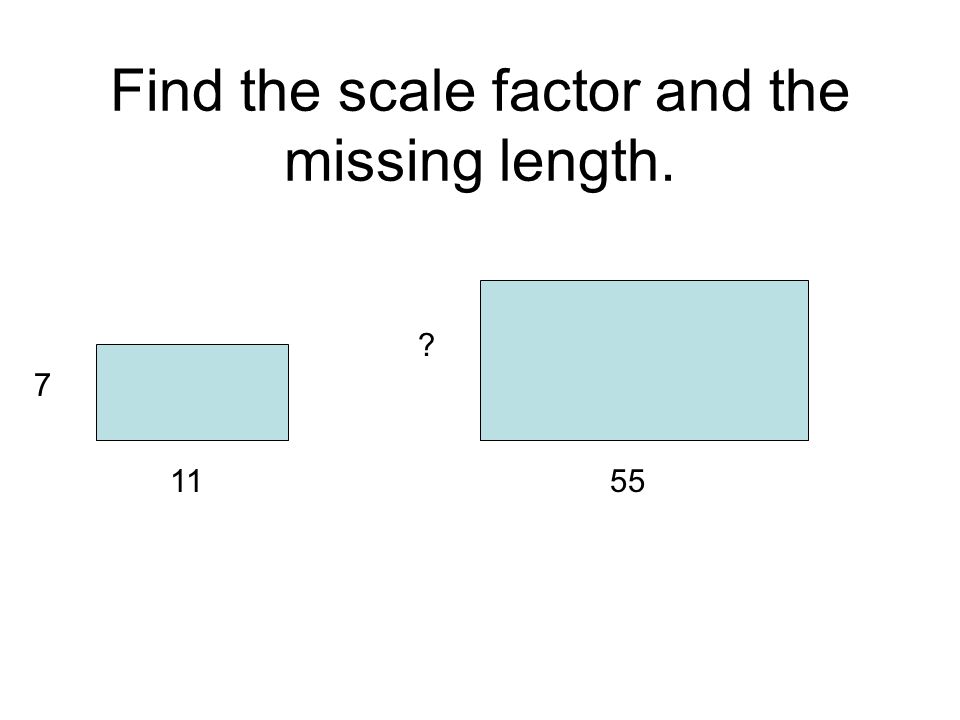This screenshot has height=720, width=960.
Task: Click the small rectangle's top-left corner
Action: tap(97, 345)
